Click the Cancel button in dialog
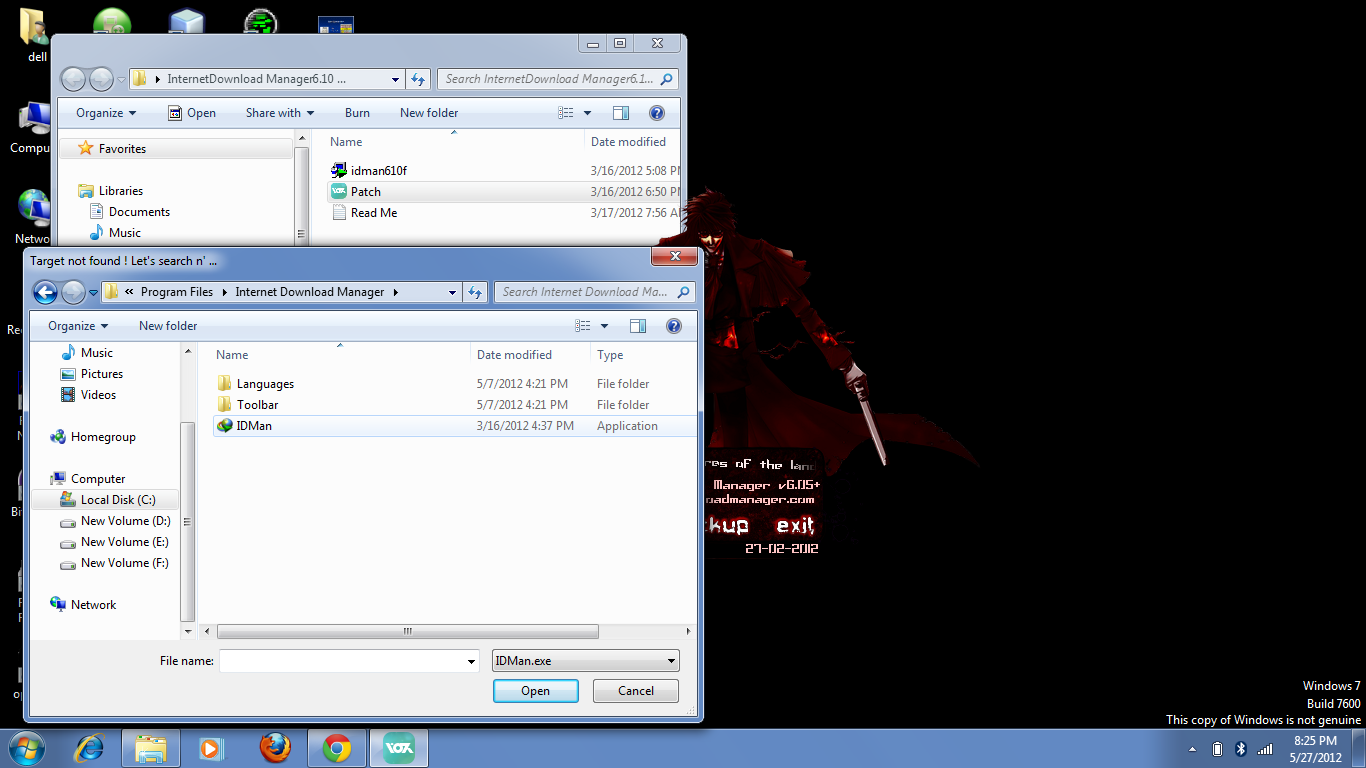Viewport: 1366px width, 768px height. pos(636,691)
